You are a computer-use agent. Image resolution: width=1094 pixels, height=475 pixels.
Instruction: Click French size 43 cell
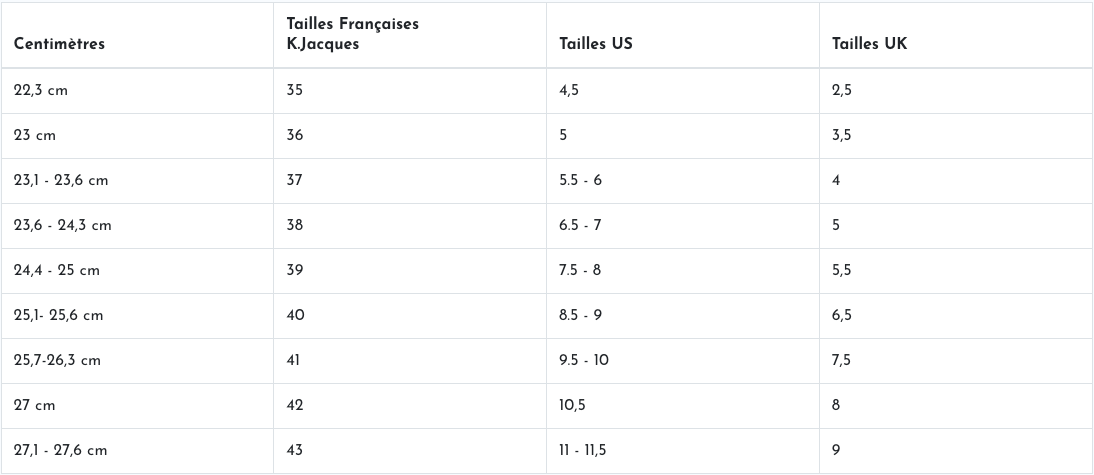tap(295, 450)
